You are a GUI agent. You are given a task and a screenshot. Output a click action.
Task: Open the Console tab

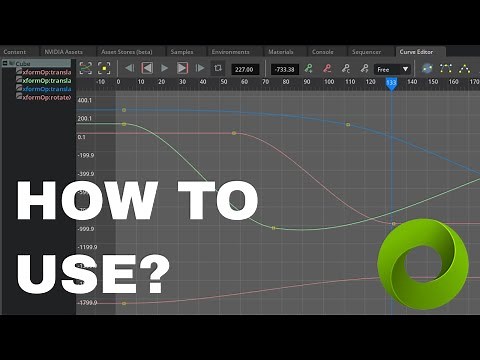323,52
